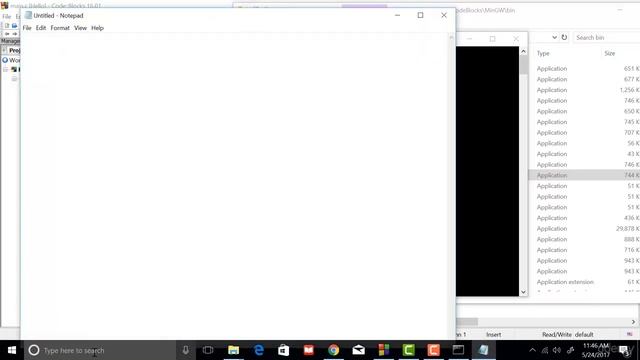Click the highlighted Application row sized 744 K

[584, 175]
